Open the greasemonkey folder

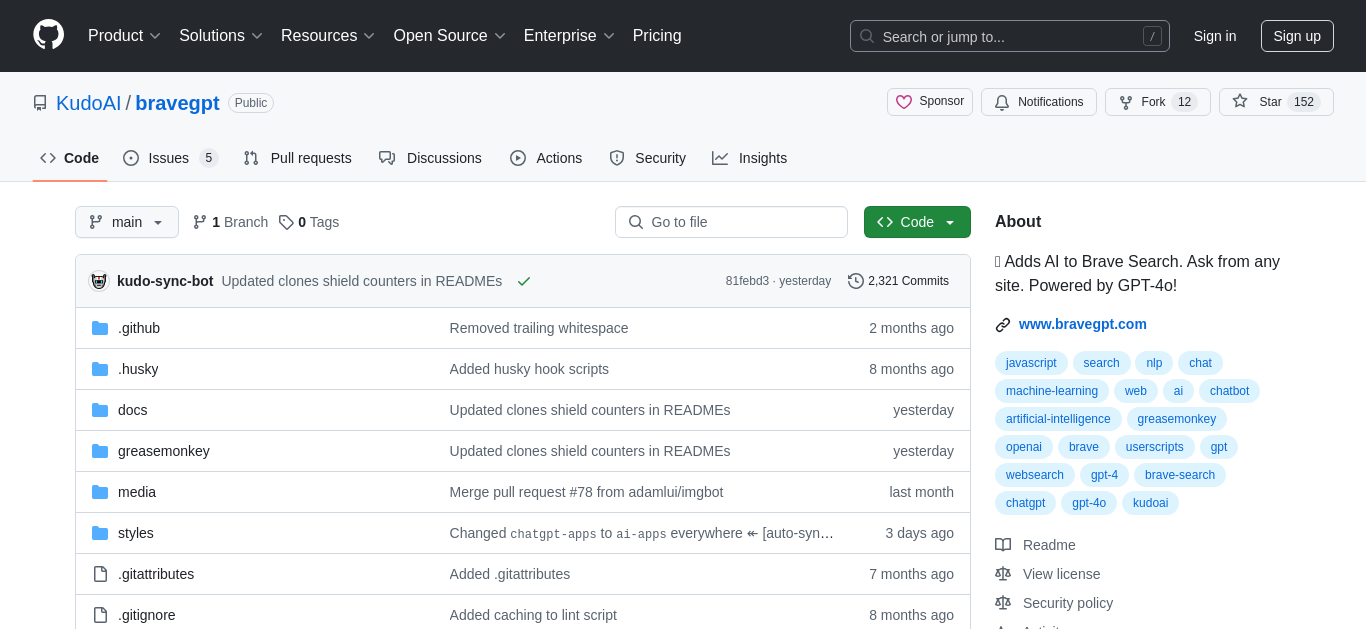(164, 451)
